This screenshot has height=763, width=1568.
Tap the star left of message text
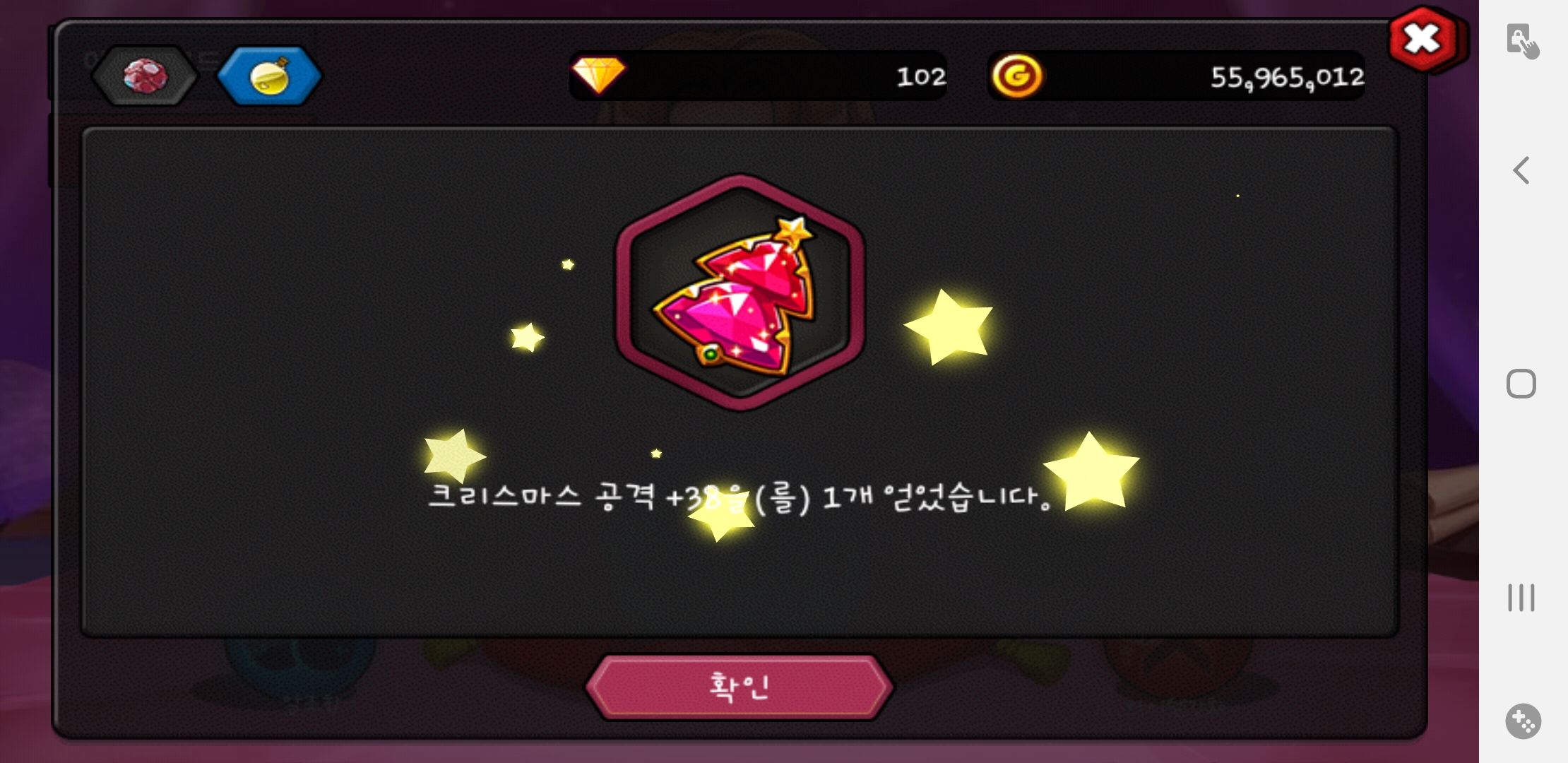point(453,456)
